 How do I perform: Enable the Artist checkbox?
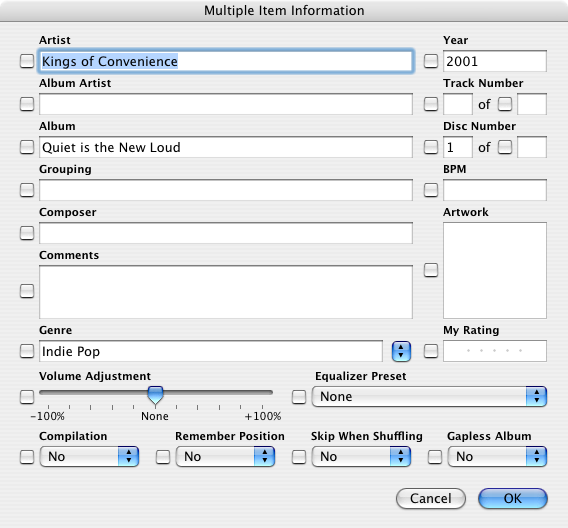click(x=27, y=61)
